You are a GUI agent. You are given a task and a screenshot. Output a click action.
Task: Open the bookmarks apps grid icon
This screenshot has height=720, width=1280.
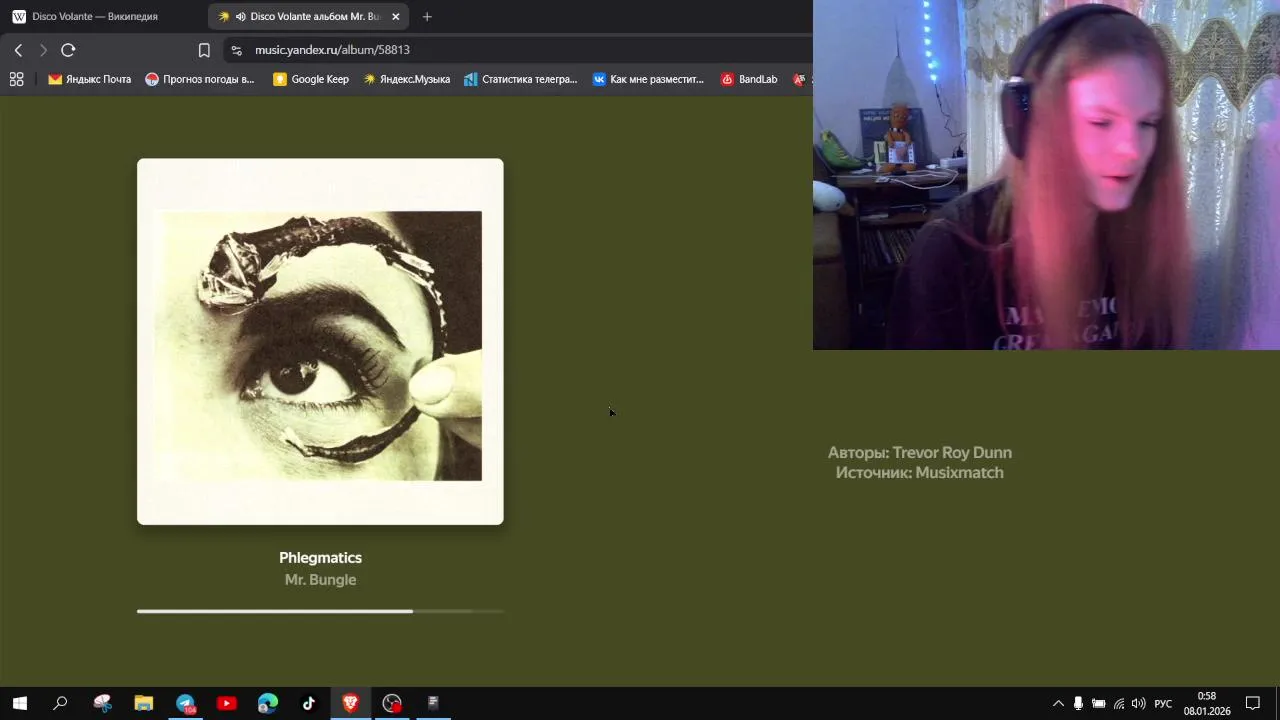[x=16, y=79]
